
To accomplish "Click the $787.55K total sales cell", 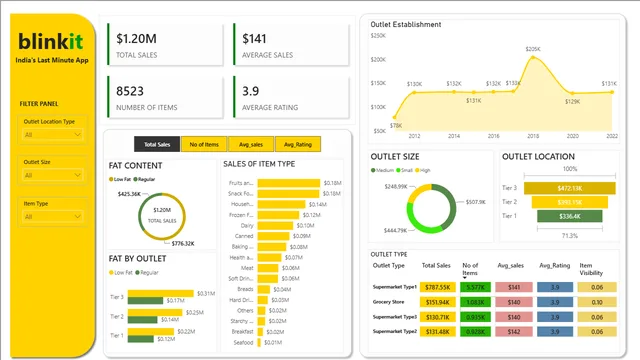I will tap(438, 287).
